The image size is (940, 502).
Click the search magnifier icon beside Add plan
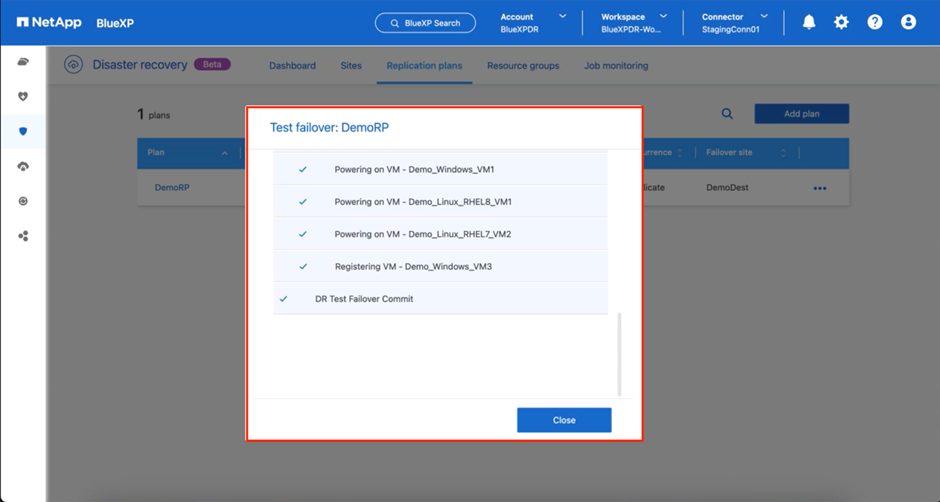tap(727, 114)
